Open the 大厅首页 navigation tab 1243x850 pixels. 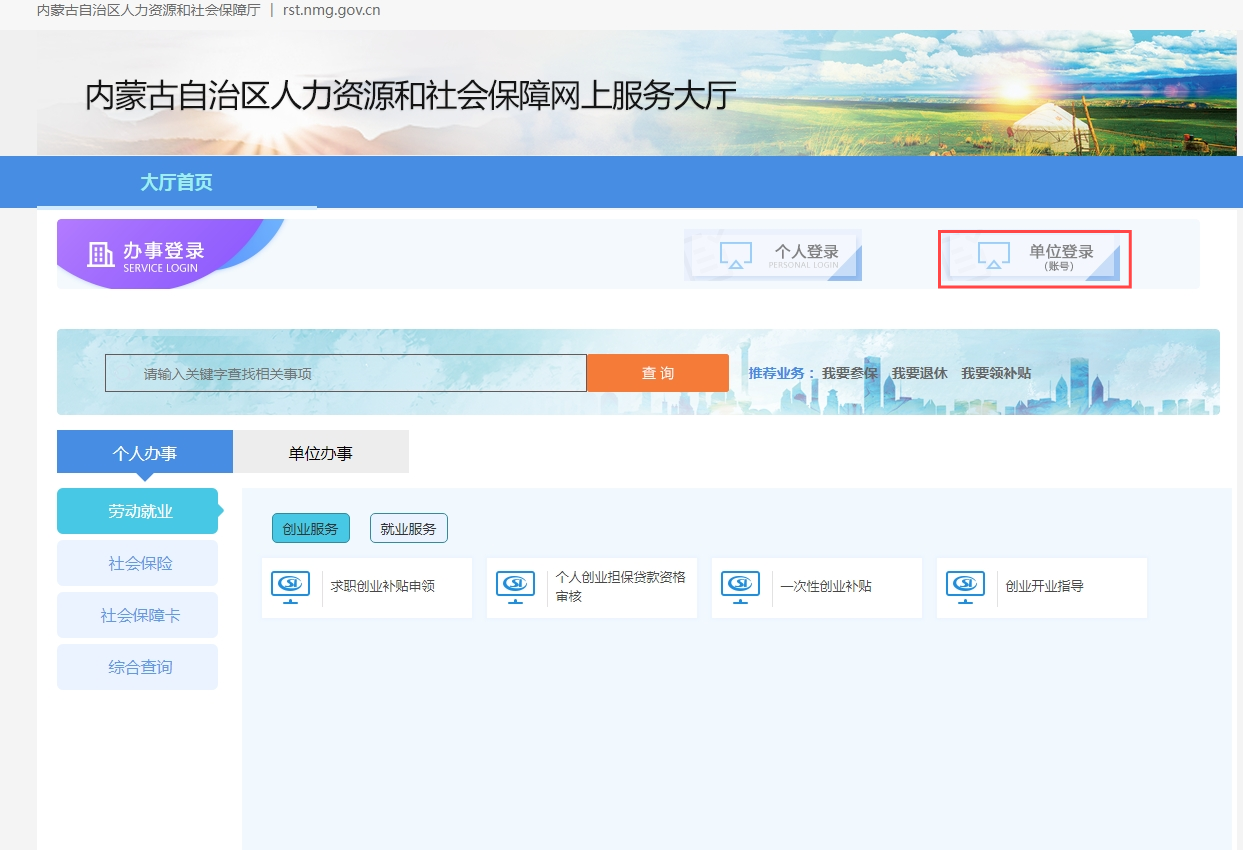pyautogui.click(x=176, y=183)
